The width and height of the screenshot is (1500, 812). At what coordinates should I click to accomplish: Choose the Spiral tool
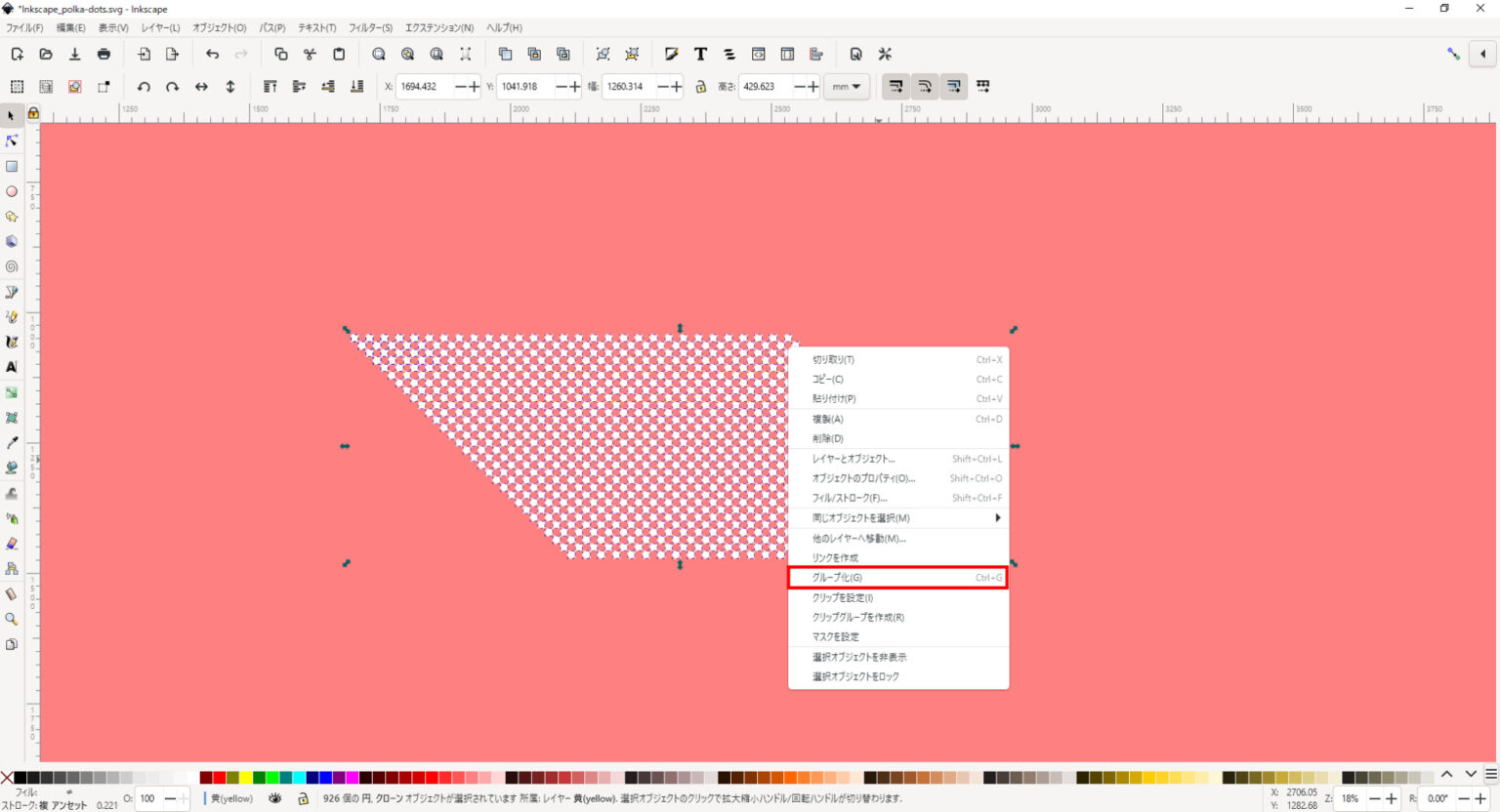coord(12,266)
